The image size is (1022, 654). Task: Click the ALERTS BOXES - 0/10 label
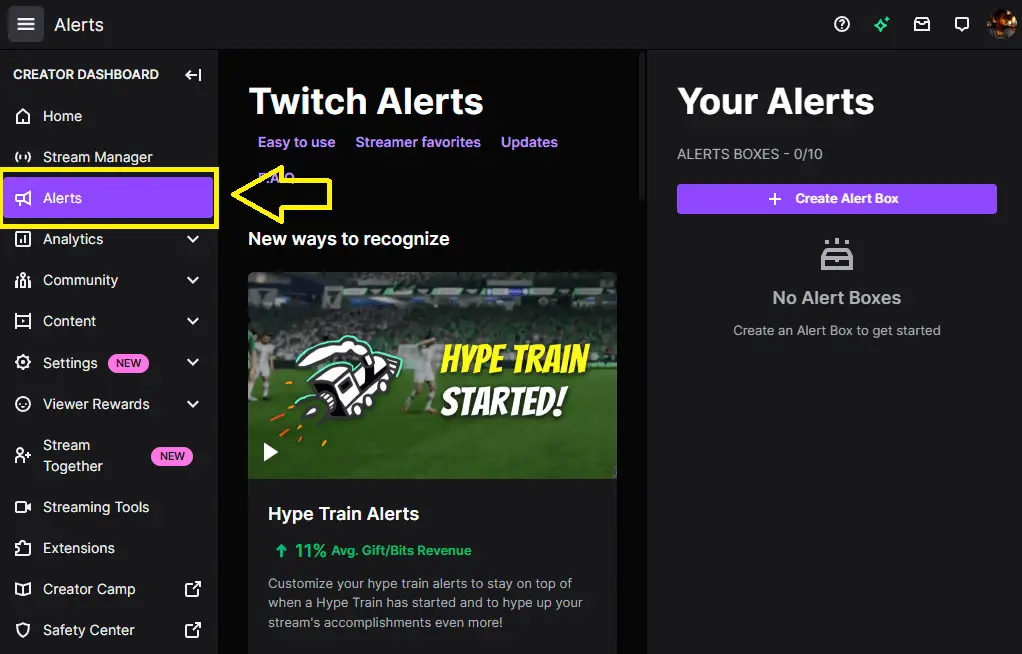click(750, 155)
